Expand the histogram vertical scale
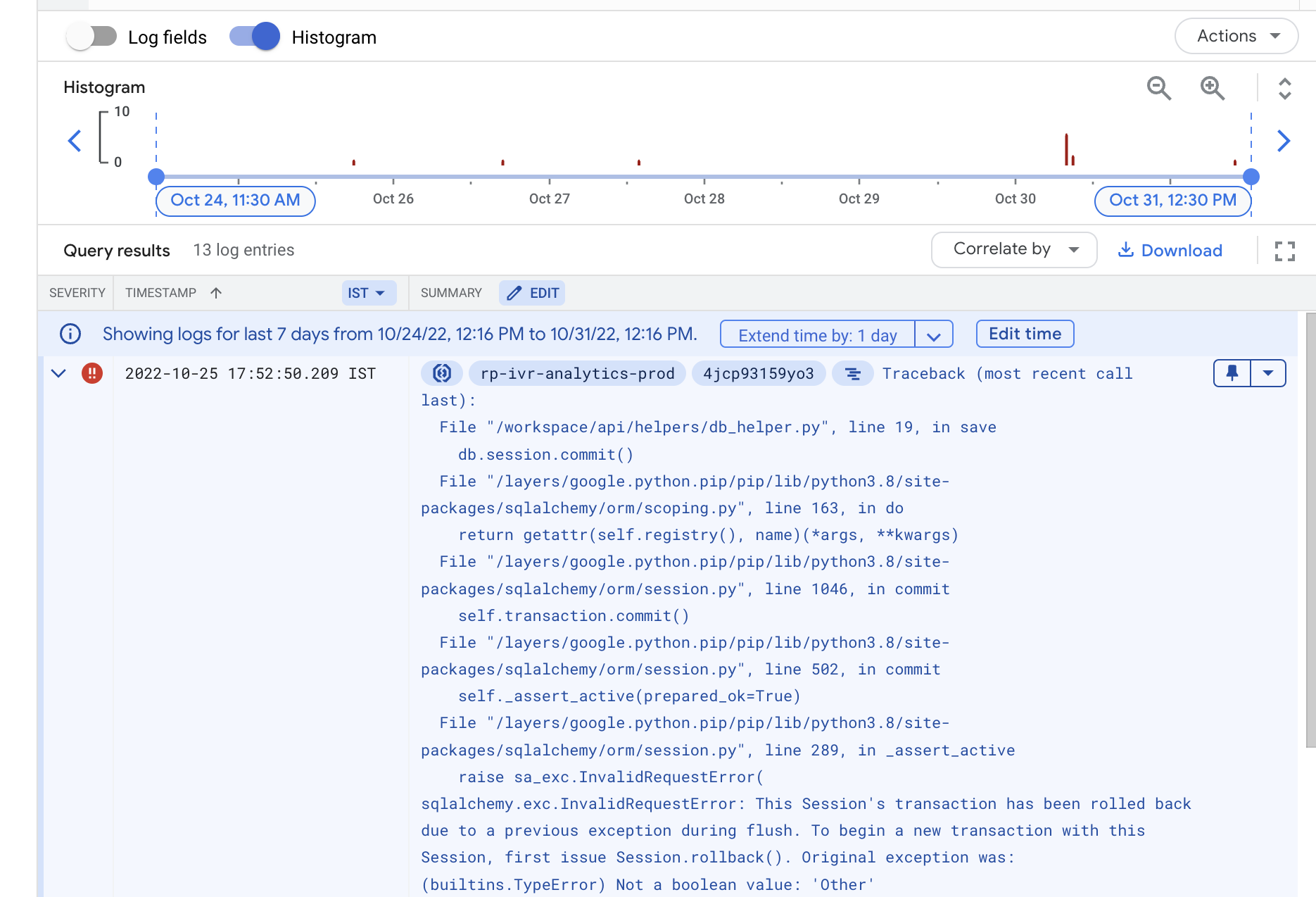Viewport: 1316px width, 897px height. pyautogui.click(x=1284, y=89)
